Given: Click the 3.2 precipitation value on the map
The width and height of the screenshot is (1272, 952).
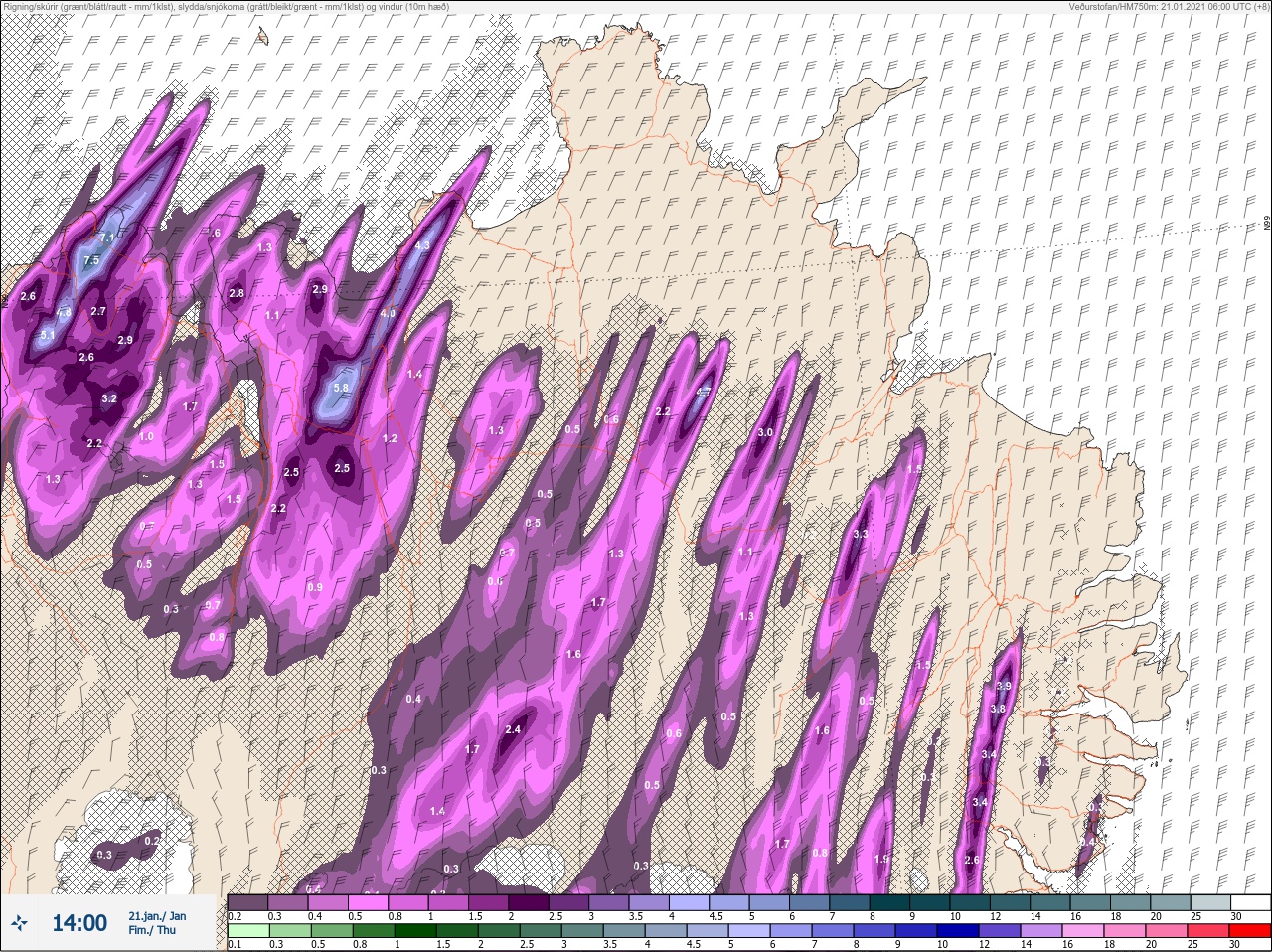Looking at the screenshot, I should pyautogui.click(x=109, y=399).
